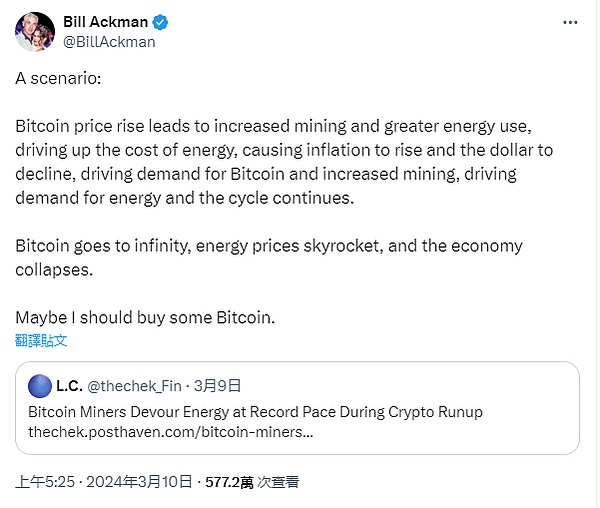The image size is (600, 508).
Task: Click the 2024年3月10日 post date
Action: click(141, 481)
